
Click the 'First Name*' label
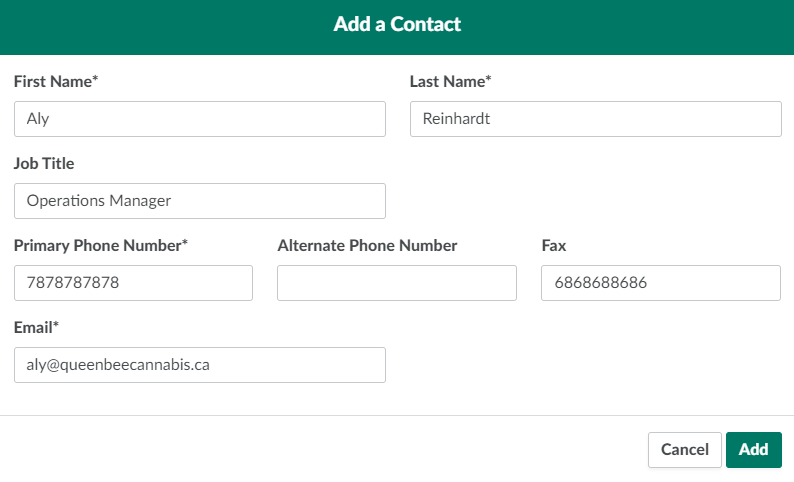coord(56,82)
